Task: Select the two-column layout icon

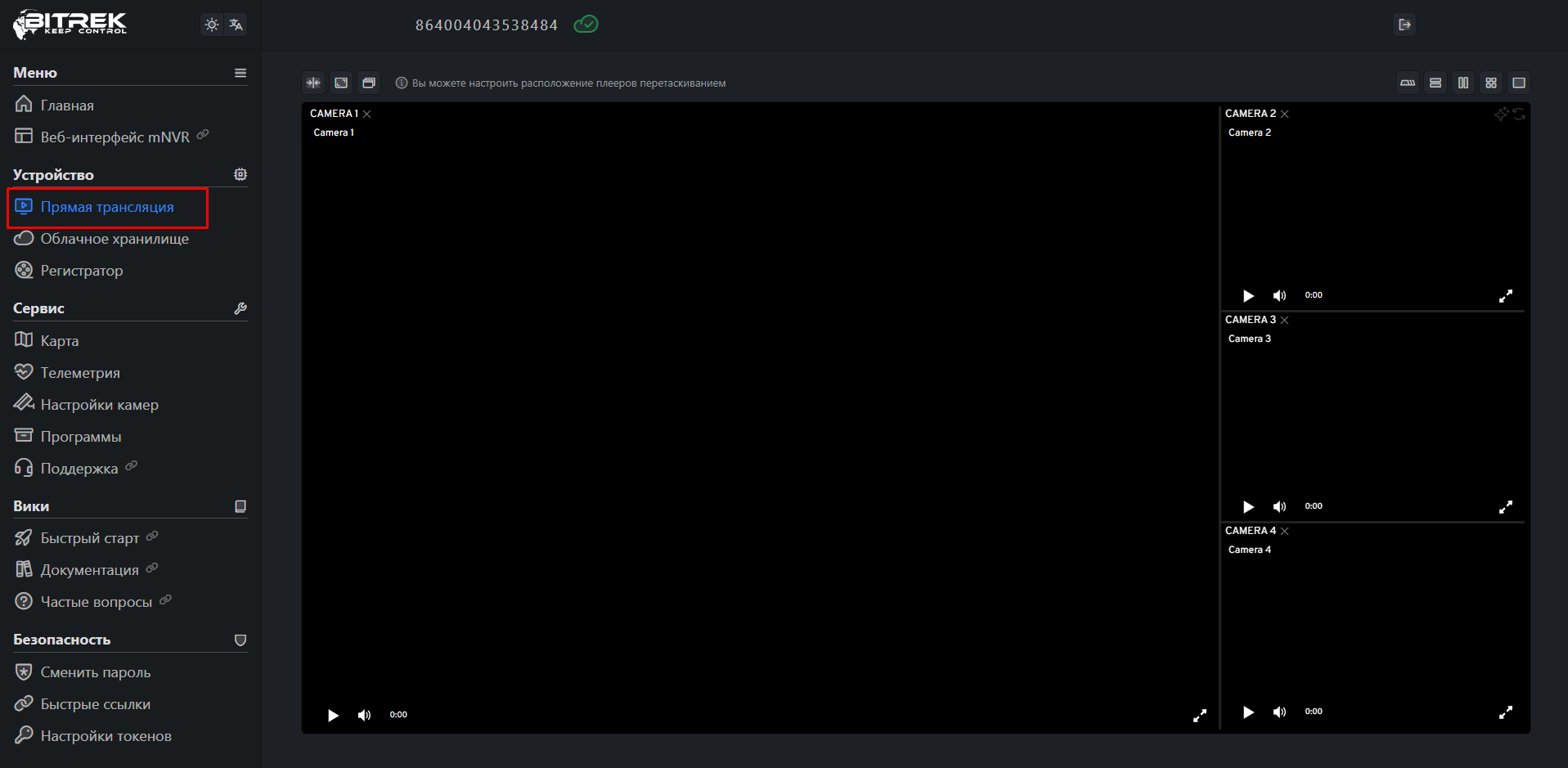Action: 1463,83
